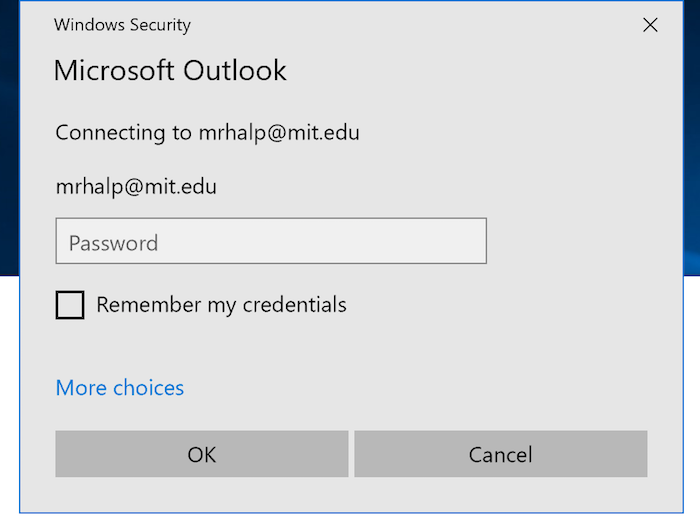Screen dimensions: 700x521
Task: Click the X icon at dialog corner
Action: tap(650, 25)
